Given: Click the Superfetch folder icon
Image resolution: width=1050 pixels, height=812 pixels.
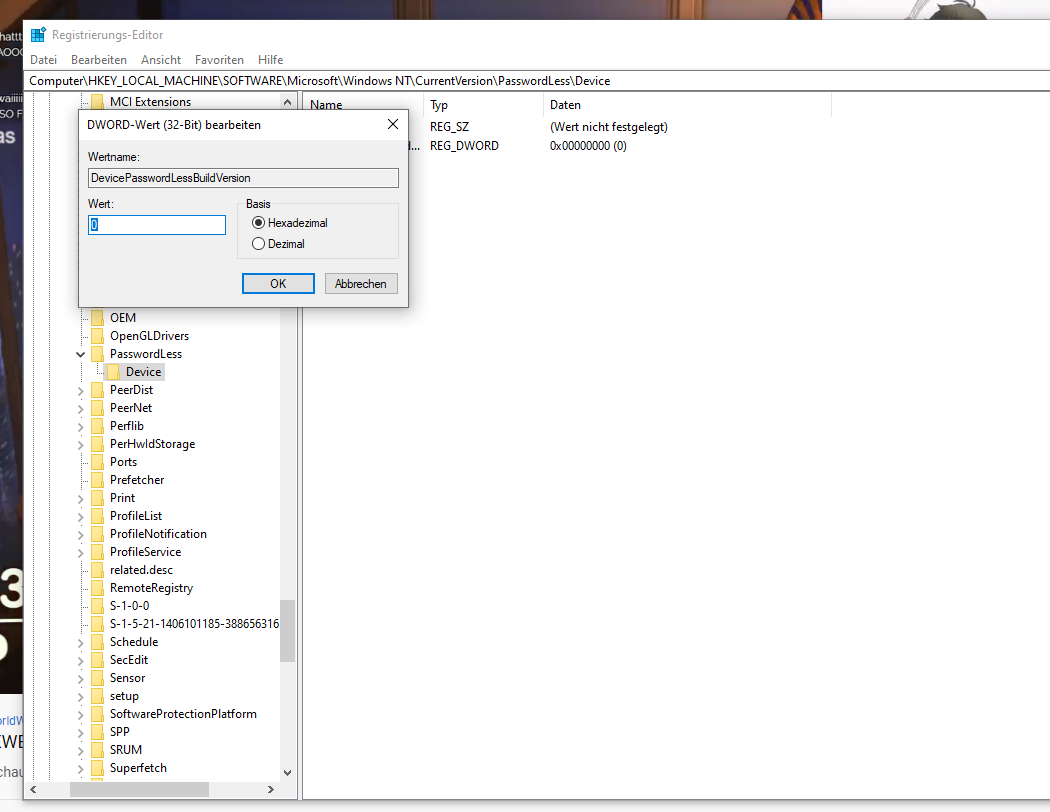Looking at the screenshot, I should tap(98, 768).
